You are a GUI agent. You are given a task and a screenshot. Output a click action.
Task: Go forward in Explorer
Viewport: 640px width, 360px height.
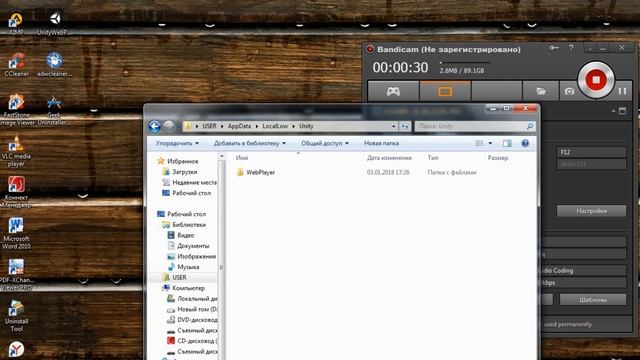point(168,126)
